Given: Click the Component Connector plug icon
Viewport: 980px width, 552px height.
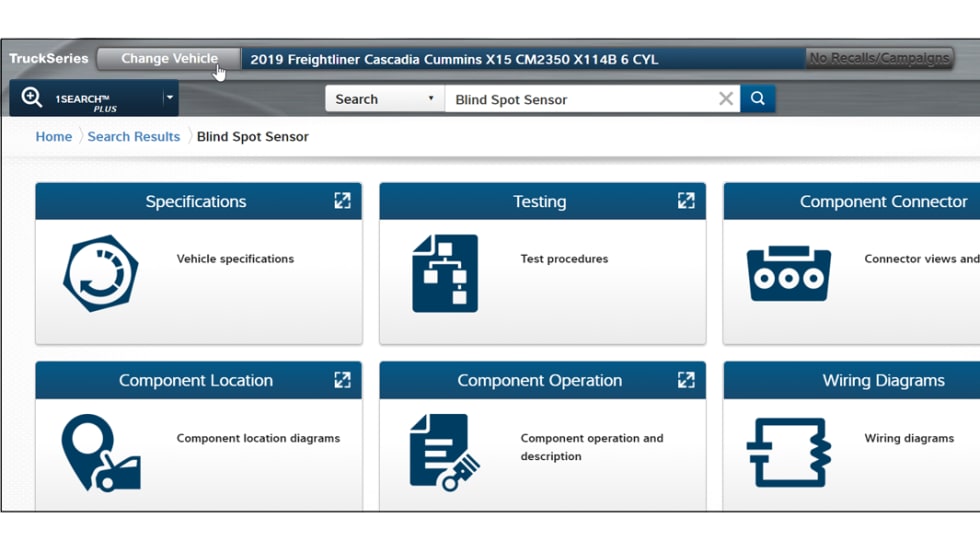Looking at the screenshot, I should point(788,273).
